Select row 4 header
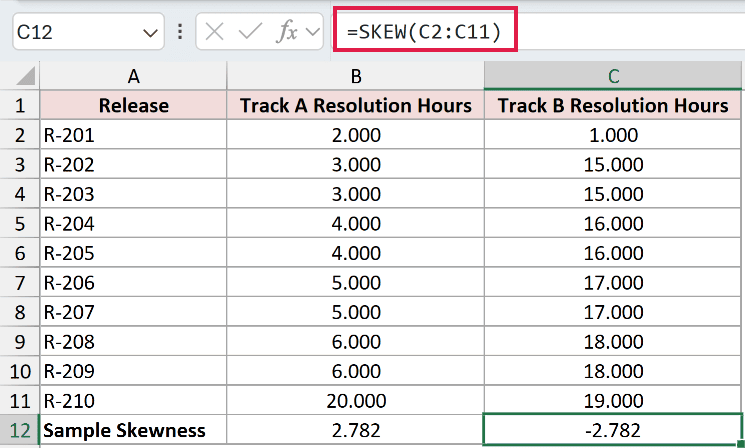 (x=19, y=194)
